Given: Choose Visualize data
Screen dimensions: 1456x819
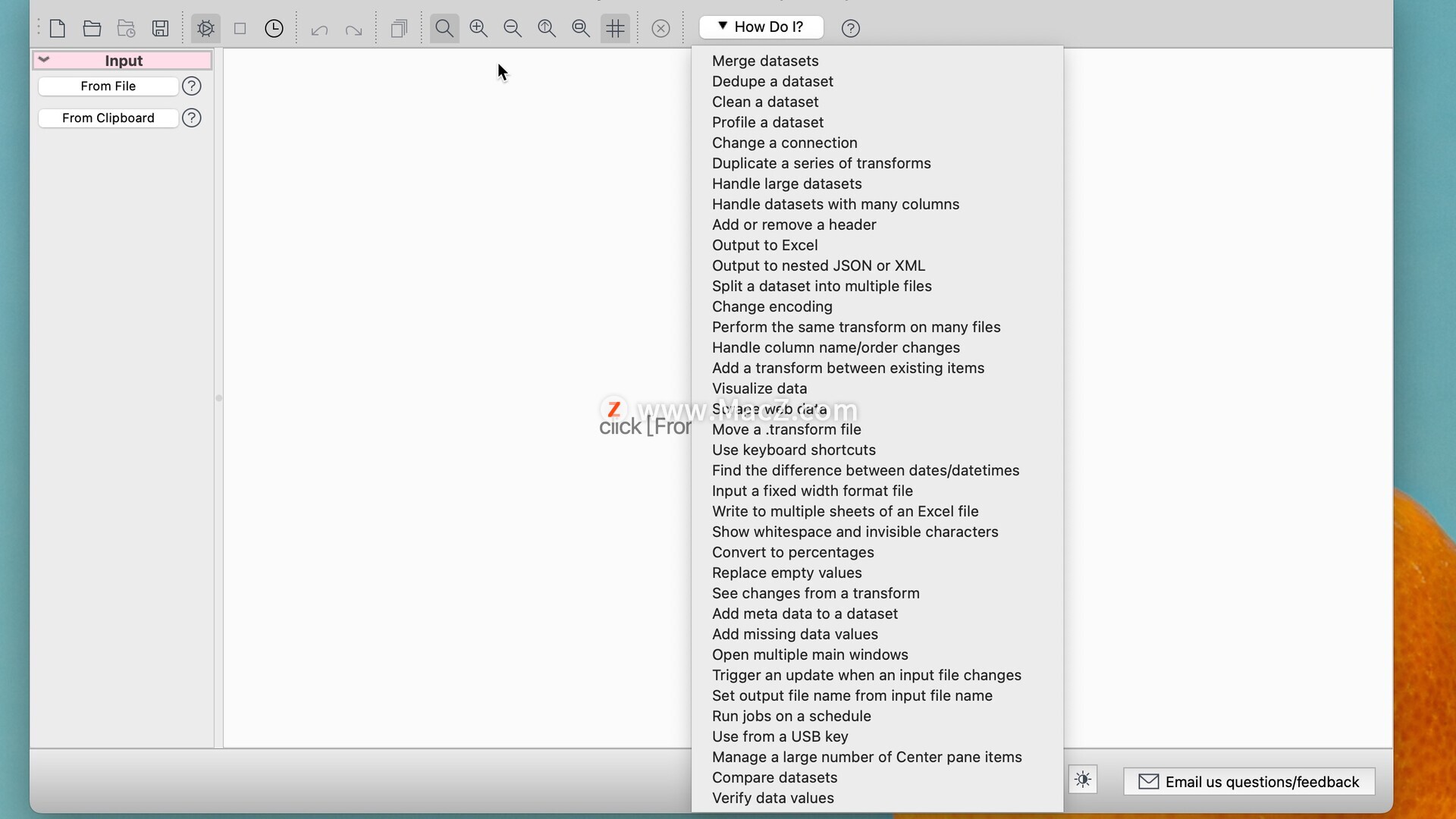Looking at the screenshot, I should click(877, 388).
